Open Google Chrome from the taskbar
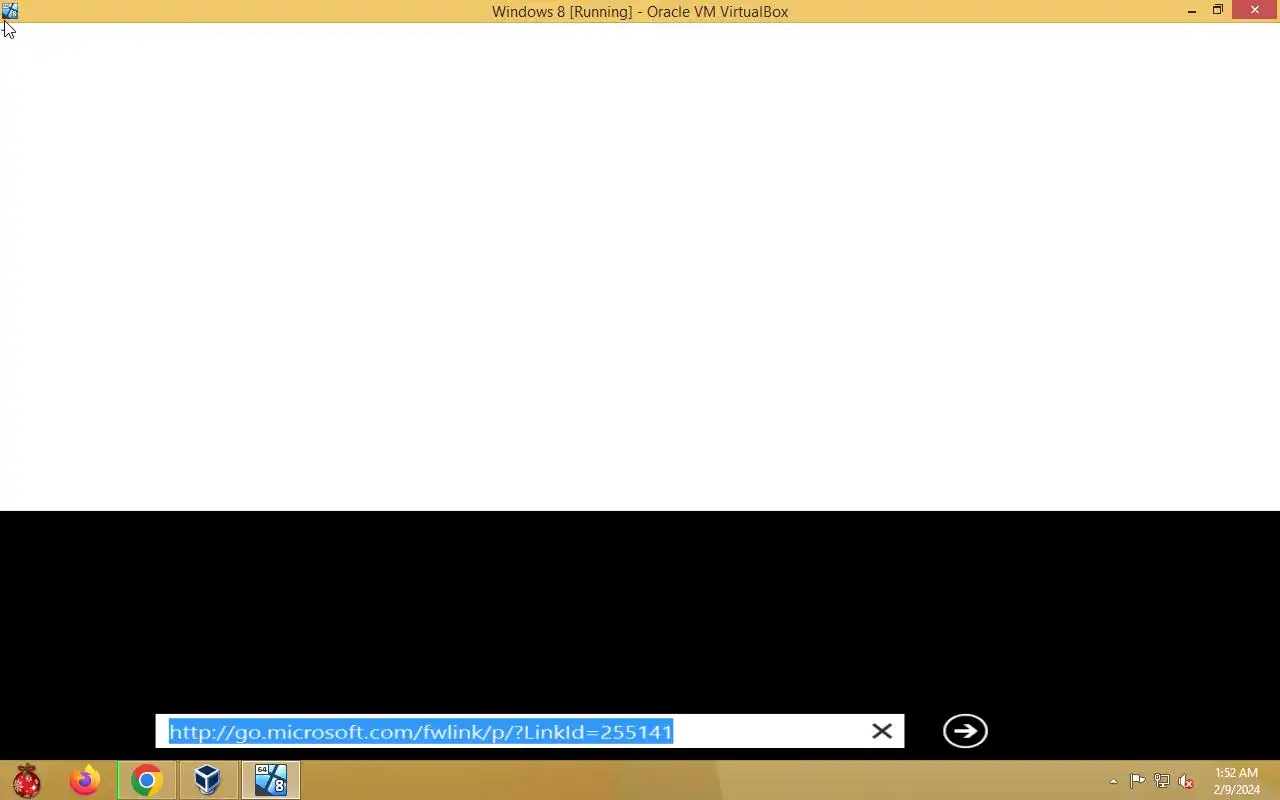This screenshot has width=1280, height=800. point(147,780)
